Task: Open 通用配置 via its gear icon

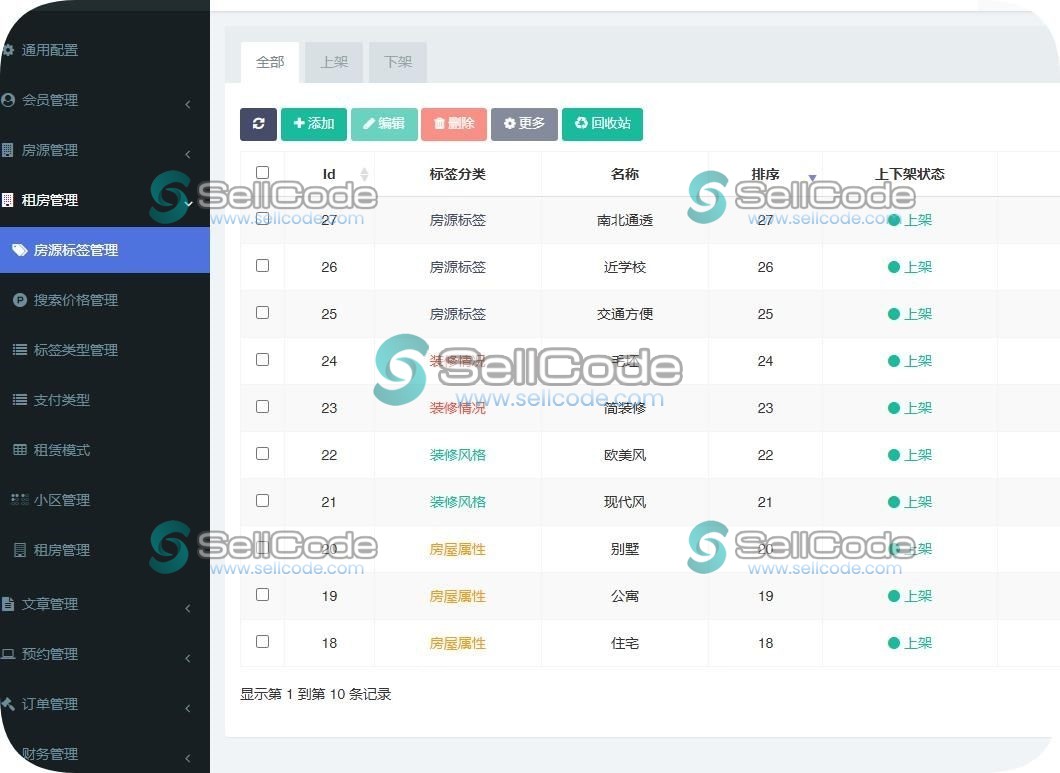Action: point(10,49)
